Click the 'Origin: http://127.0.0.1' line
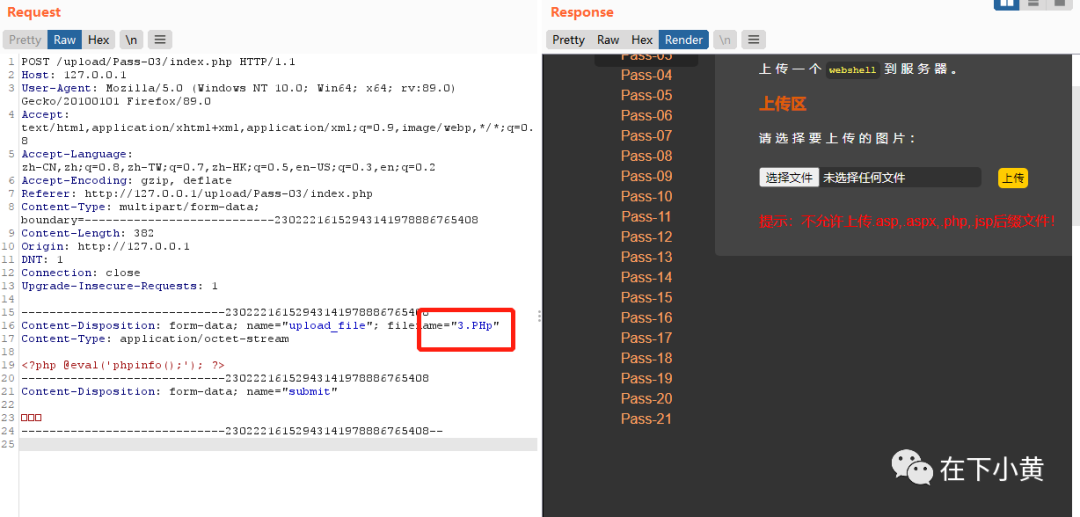The image size is (1080, 517). 105,246
